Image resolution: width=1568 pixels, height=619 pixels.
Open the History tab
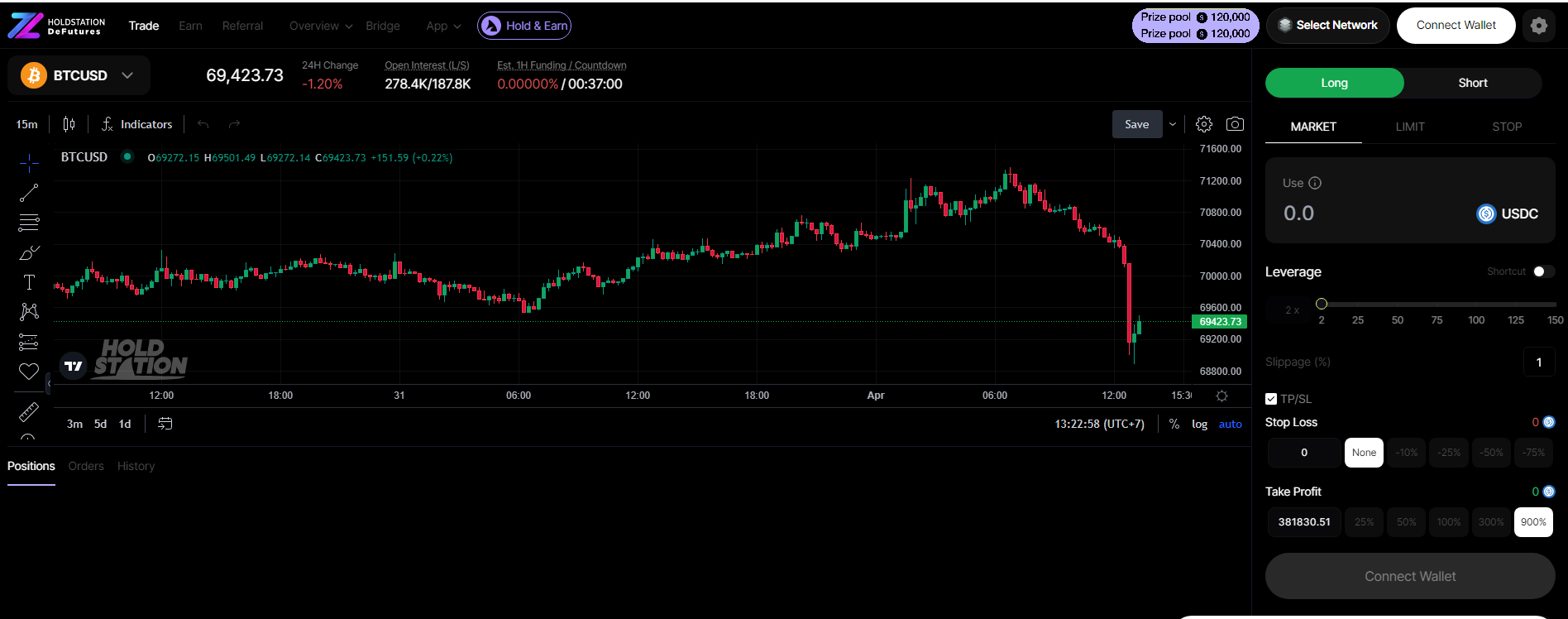tap(136, 466)
